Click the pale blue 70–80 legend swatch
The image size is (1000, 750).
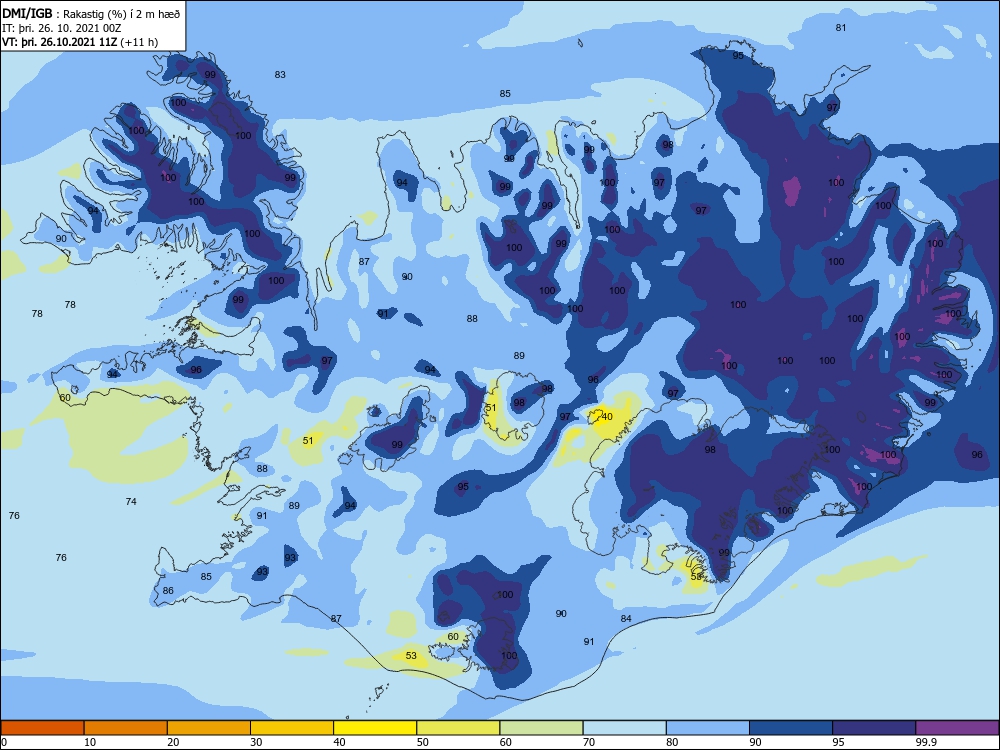624,728
